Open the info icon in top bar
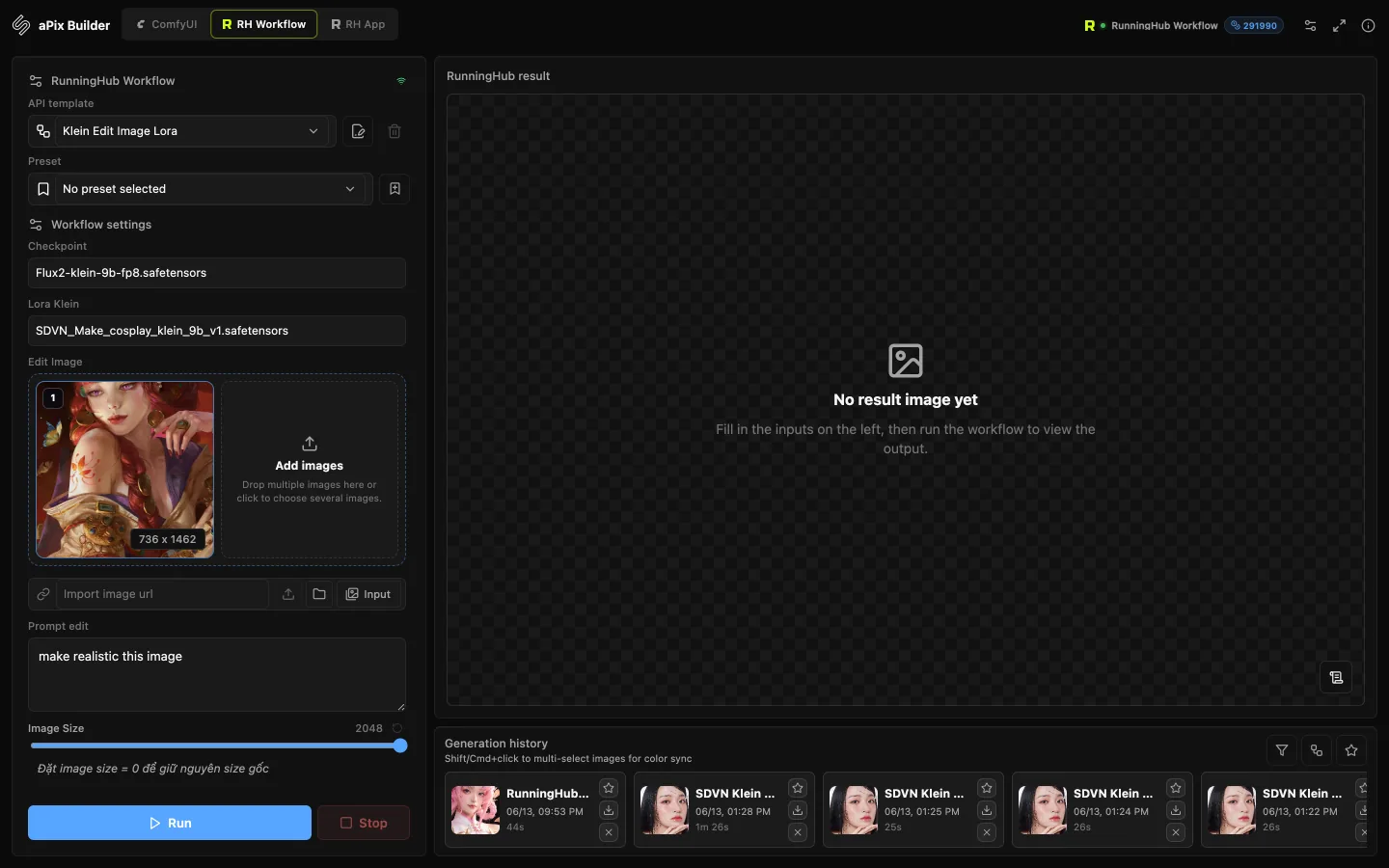1389x868 pixels. pos(1368,26)
